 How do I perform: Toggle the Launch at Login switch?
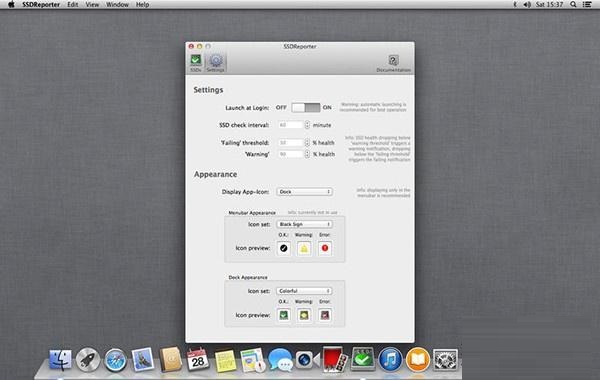click(x=306, y=108)
